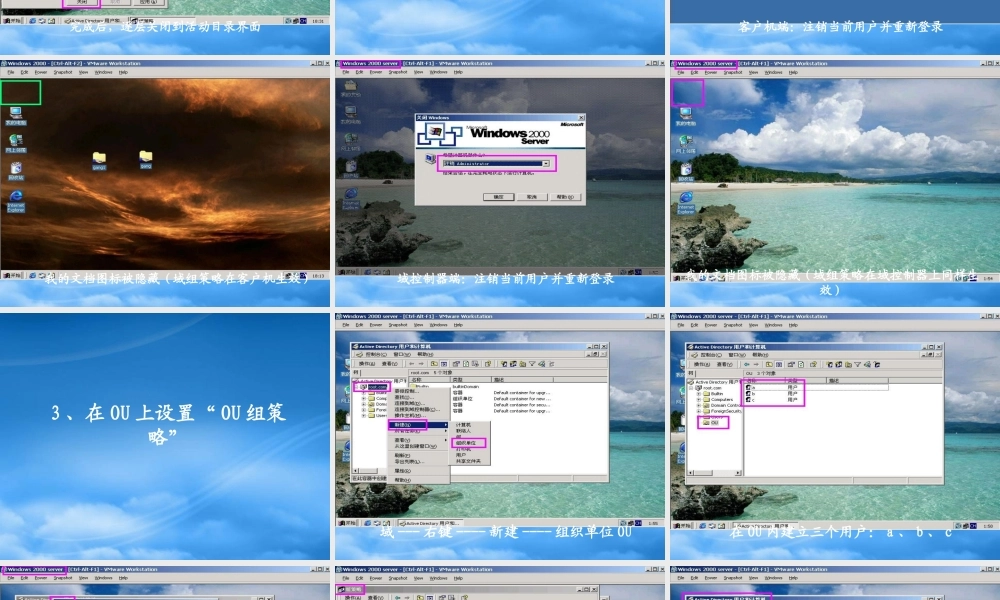
Task: Pick 用户 from the 新建 submenu
Action: 460,455
